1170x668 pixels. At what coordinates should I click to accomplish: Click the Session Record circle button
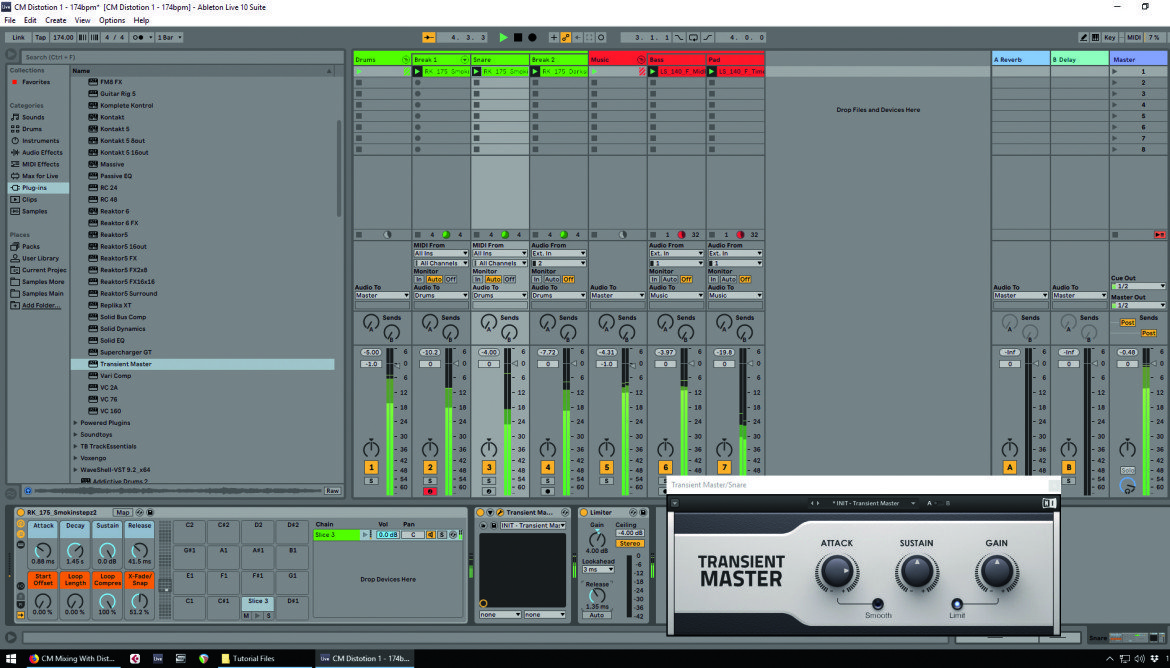pos(601,37)
